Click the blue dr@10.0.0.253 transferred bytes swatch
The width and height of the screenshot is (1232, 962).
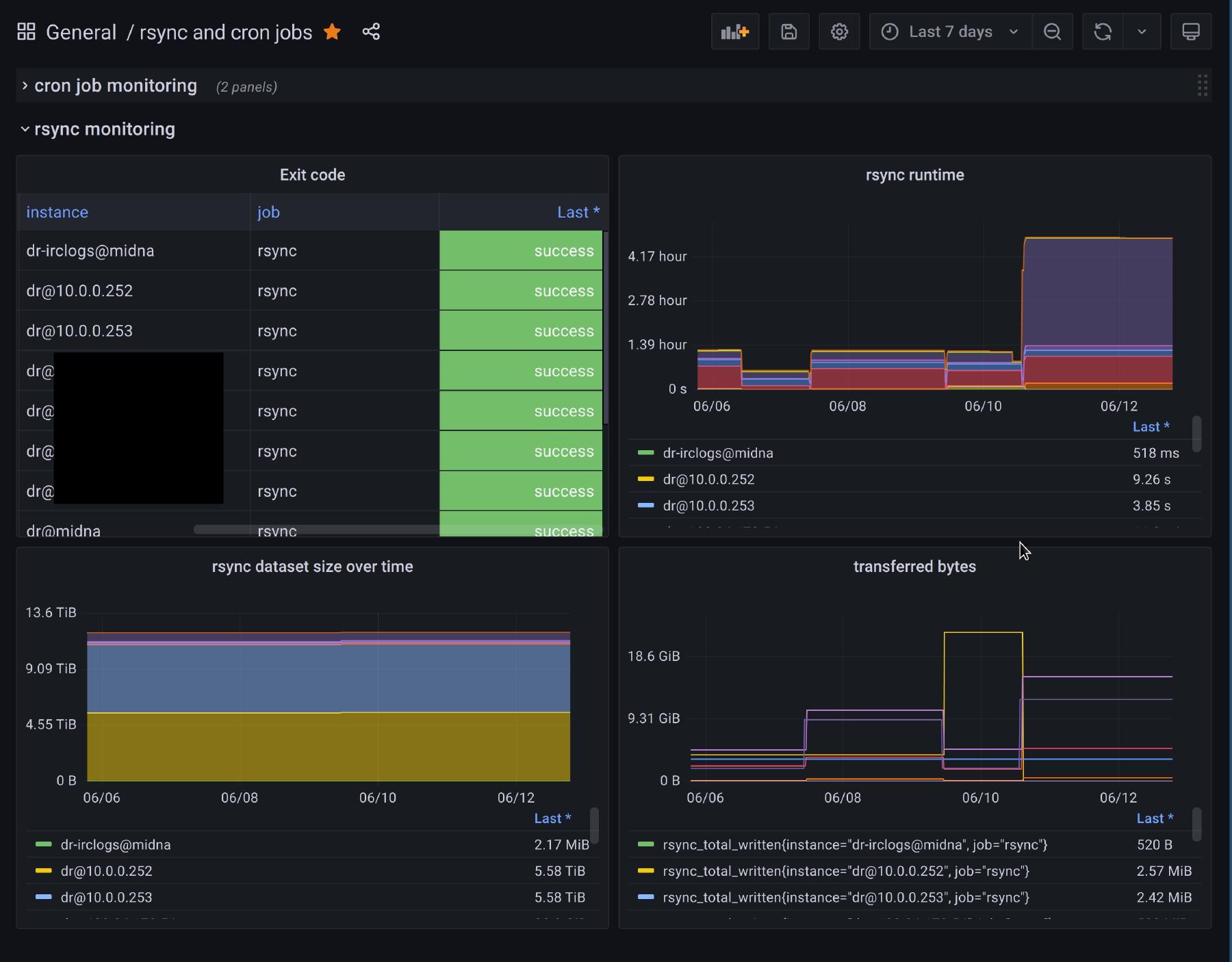coord(645,897)
